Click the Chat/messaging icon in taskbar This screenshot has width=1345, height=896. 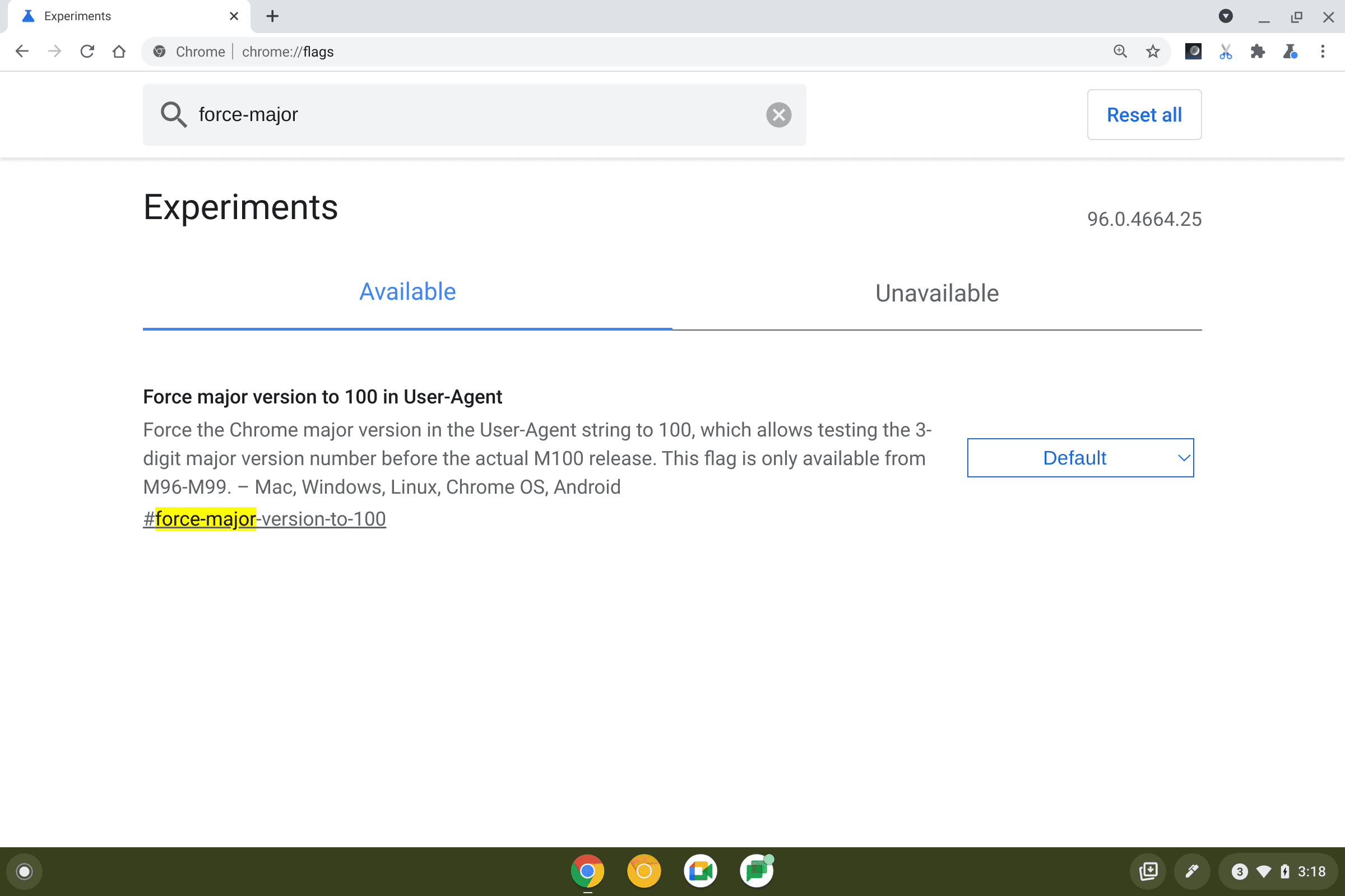[x=756, y=870]
